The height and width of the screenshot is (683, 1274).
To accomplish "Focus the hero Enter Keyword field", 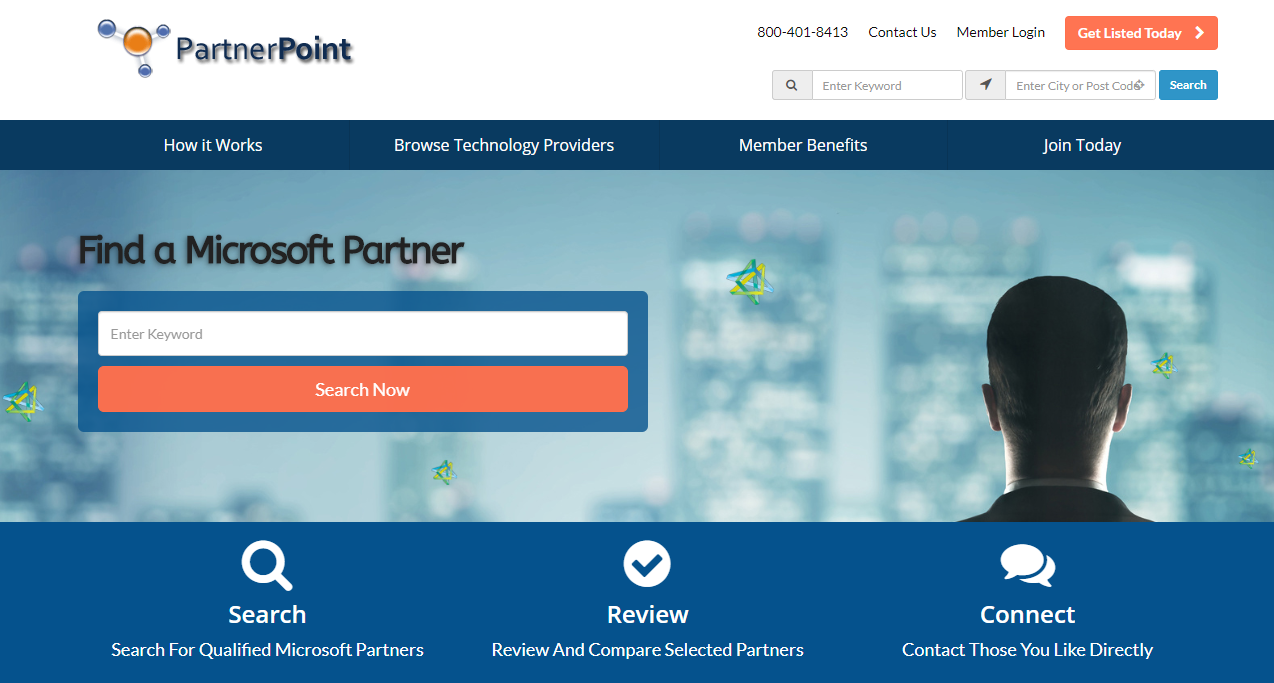I will point(363,334).
